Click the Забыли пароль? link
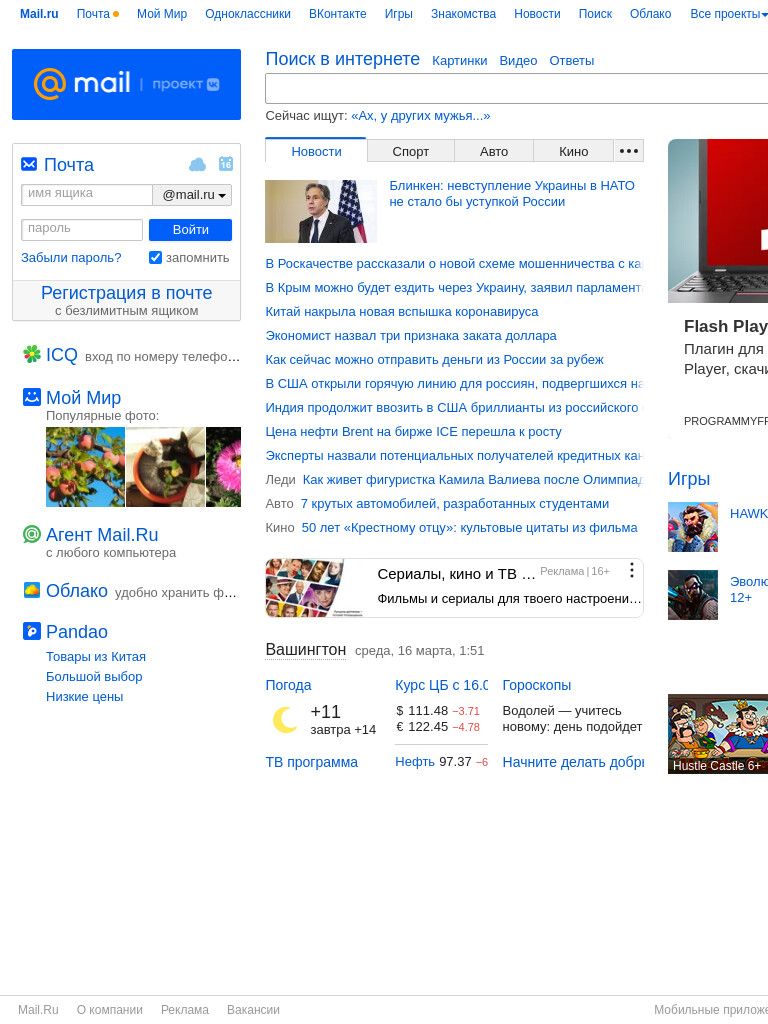This screenshot has width=768, height=1024. [x=71, y=257]
